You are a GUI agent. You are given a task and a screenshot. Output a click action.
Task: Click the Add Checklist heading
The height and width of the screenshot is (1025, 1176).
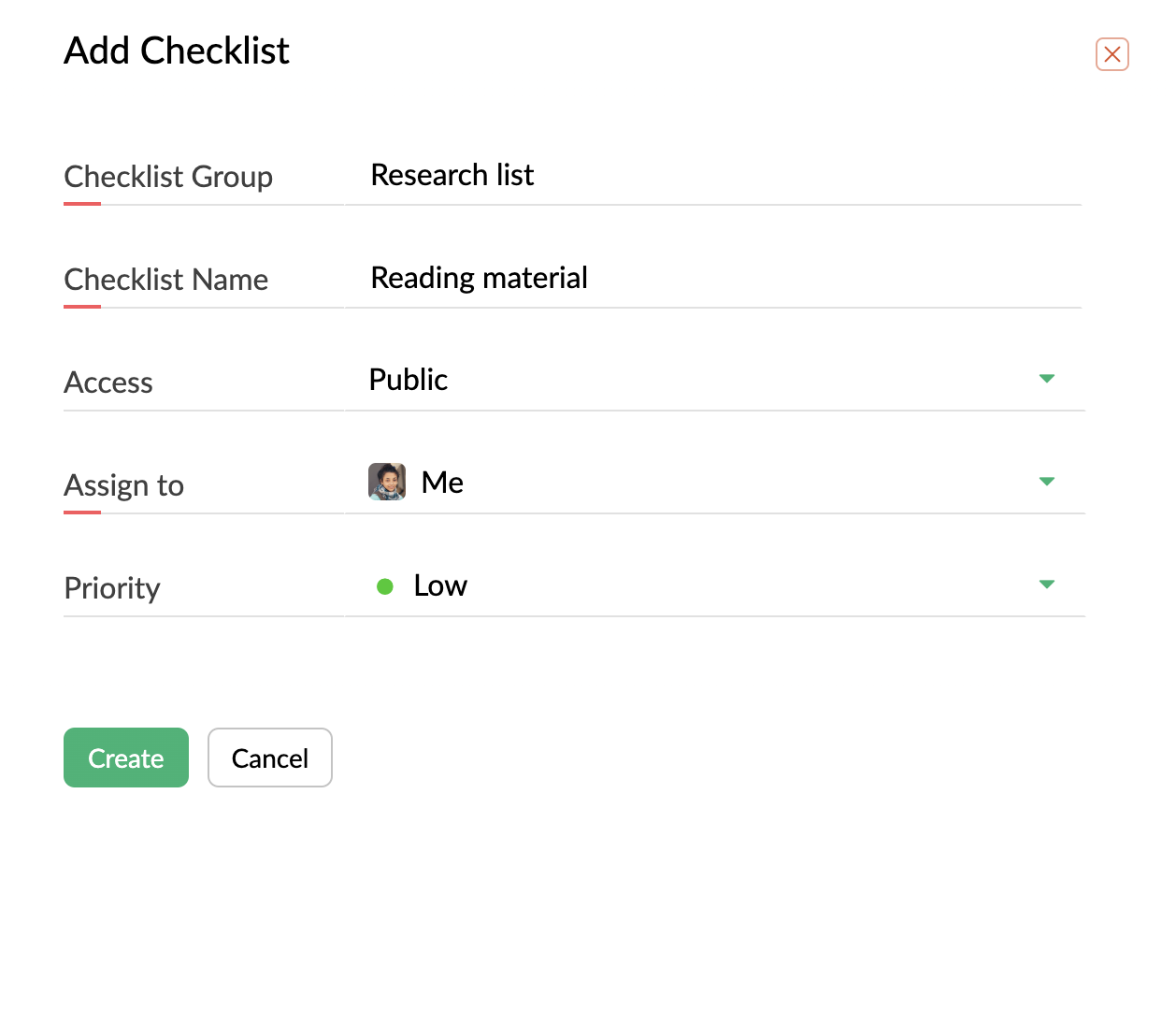pos(177,51)
